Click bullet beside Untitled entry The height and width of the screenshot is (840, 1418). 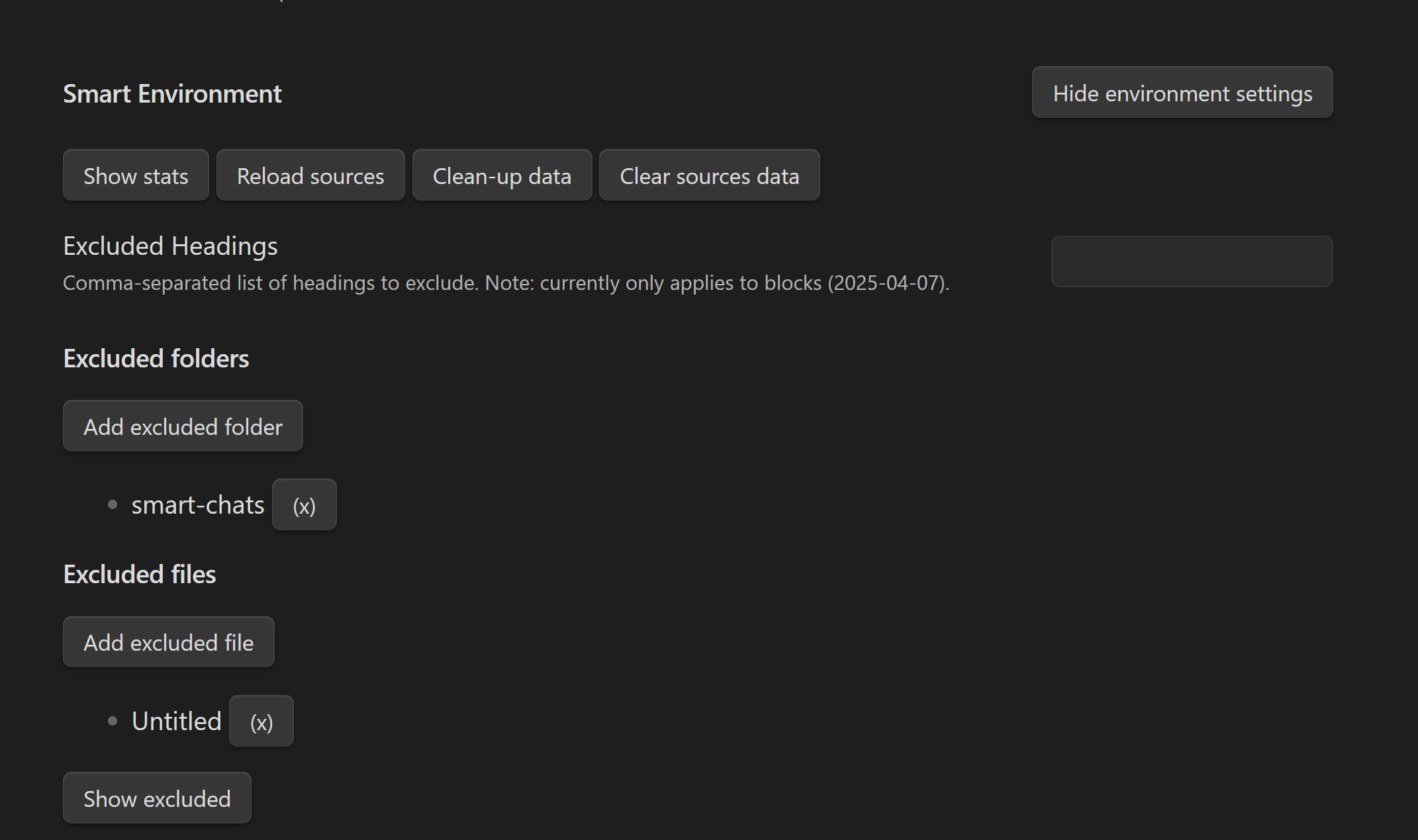(113, 721)
